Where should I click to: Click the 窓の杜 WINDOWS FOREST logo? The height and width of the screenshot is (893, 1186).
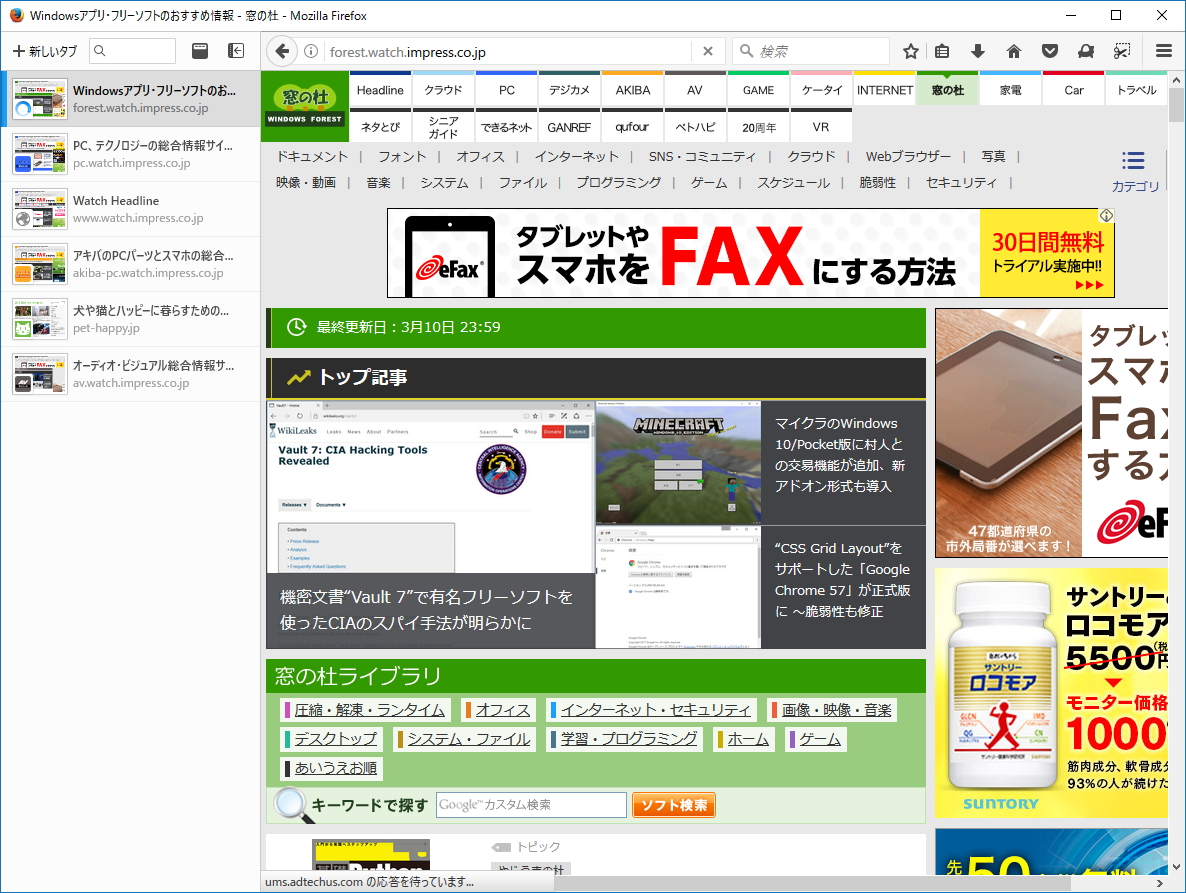click(x=303, y=106)
